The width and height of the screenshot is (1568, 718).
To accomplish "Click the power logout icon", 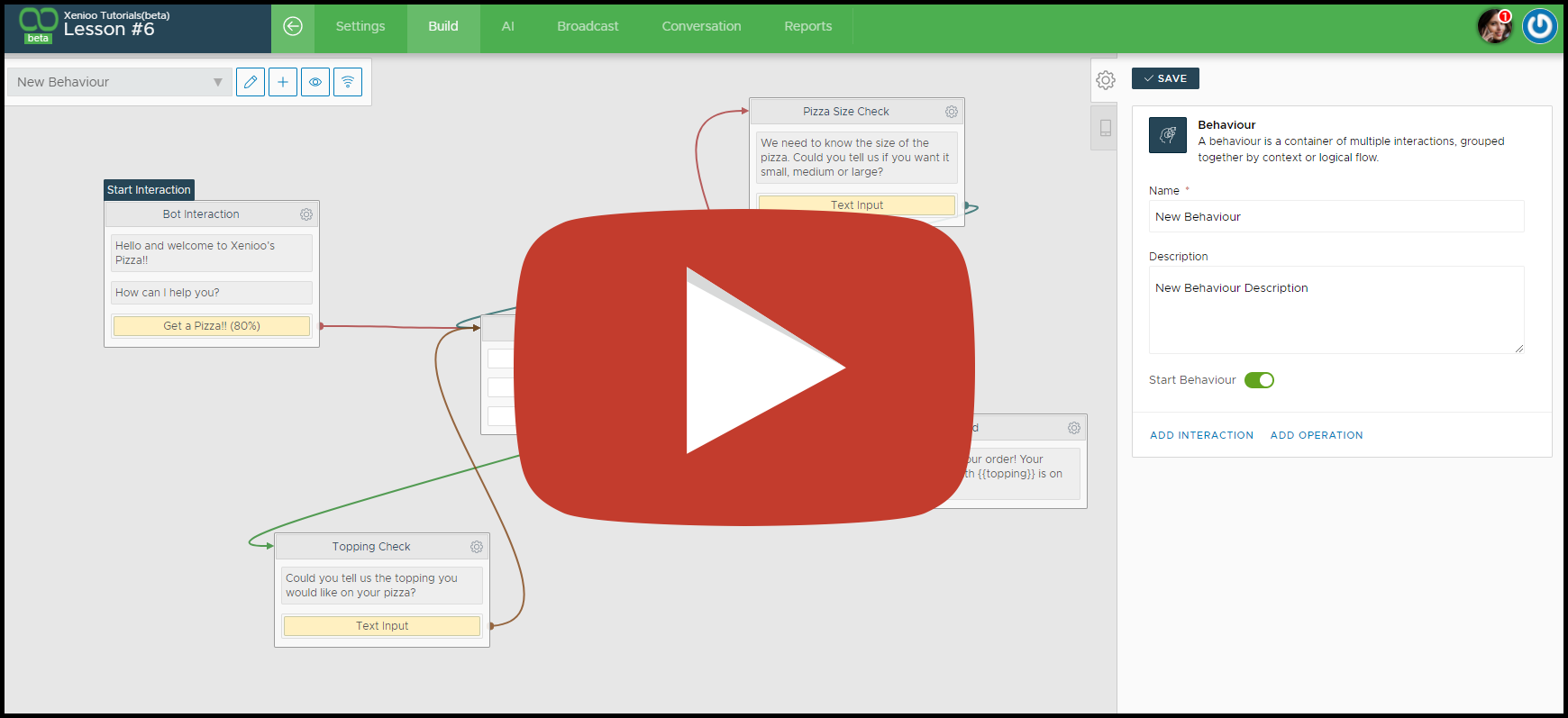I will (x=1540, y=26).
